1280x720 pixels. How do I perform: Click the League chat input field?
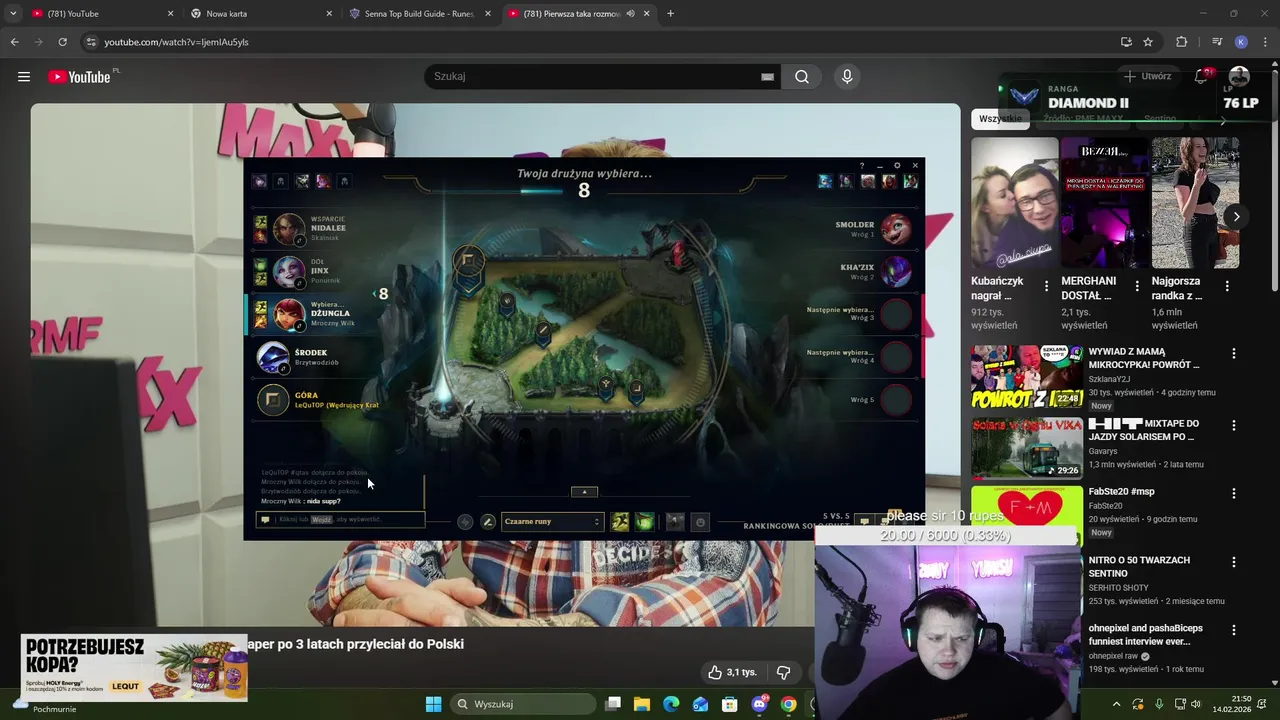tap(341, 520)
